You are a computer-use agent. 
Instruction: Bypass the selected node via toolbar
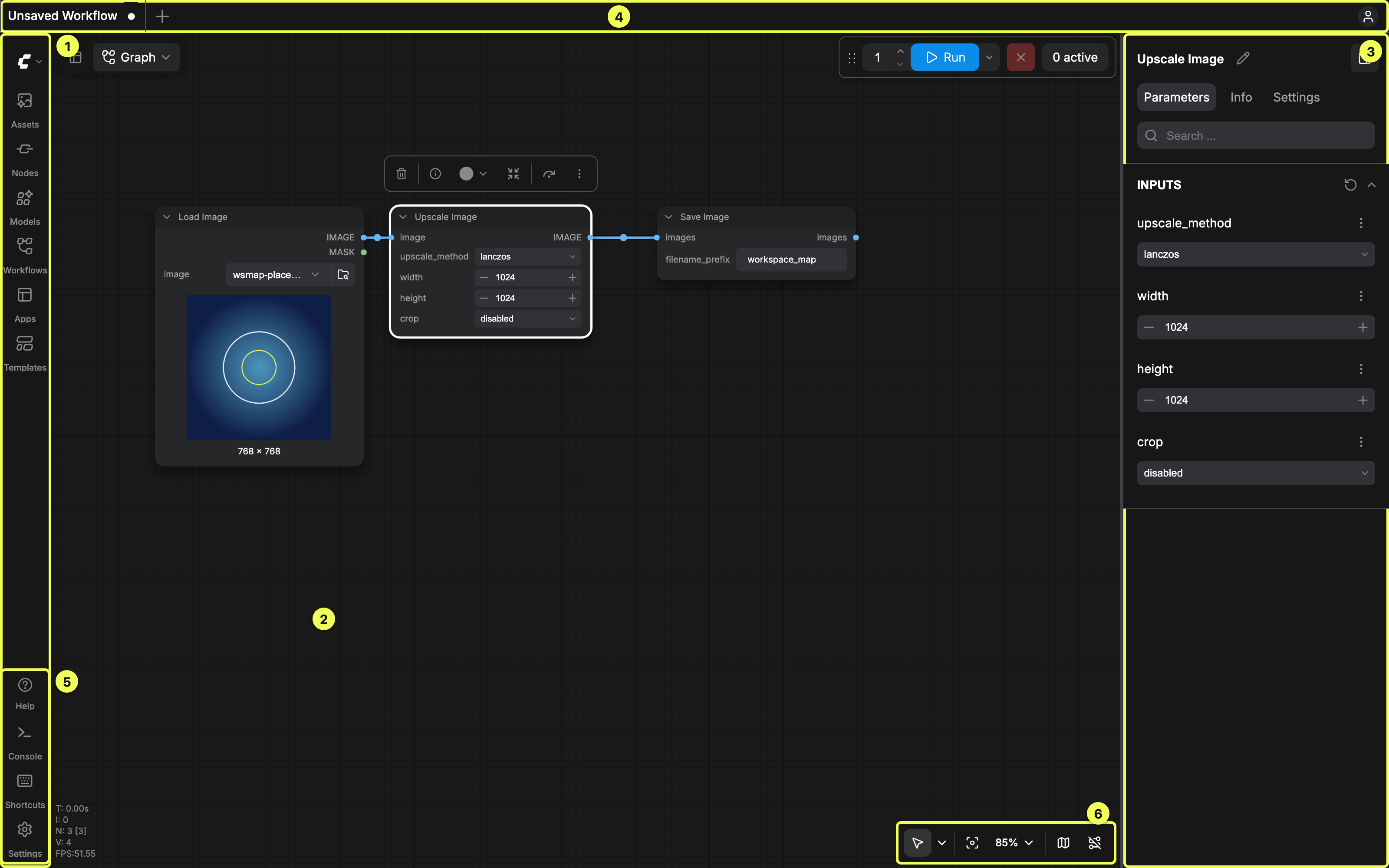pos(549,173)
